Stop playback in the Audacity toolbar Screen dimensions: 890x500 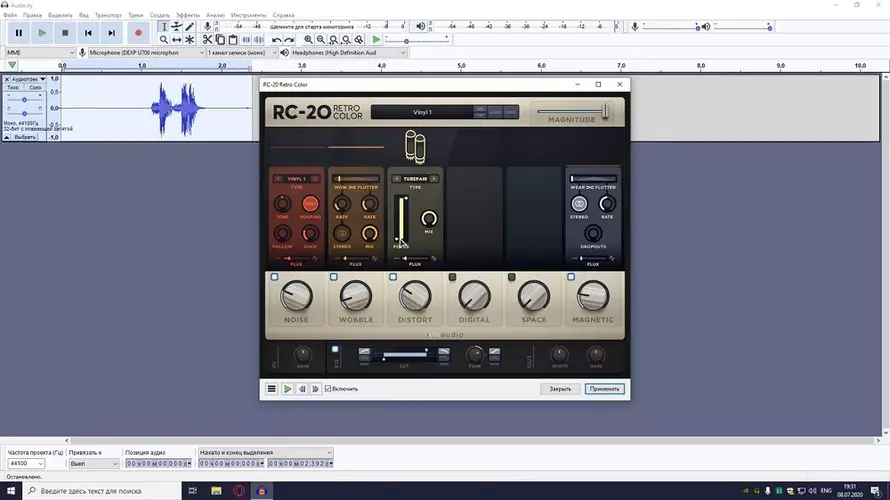[65, 33]
